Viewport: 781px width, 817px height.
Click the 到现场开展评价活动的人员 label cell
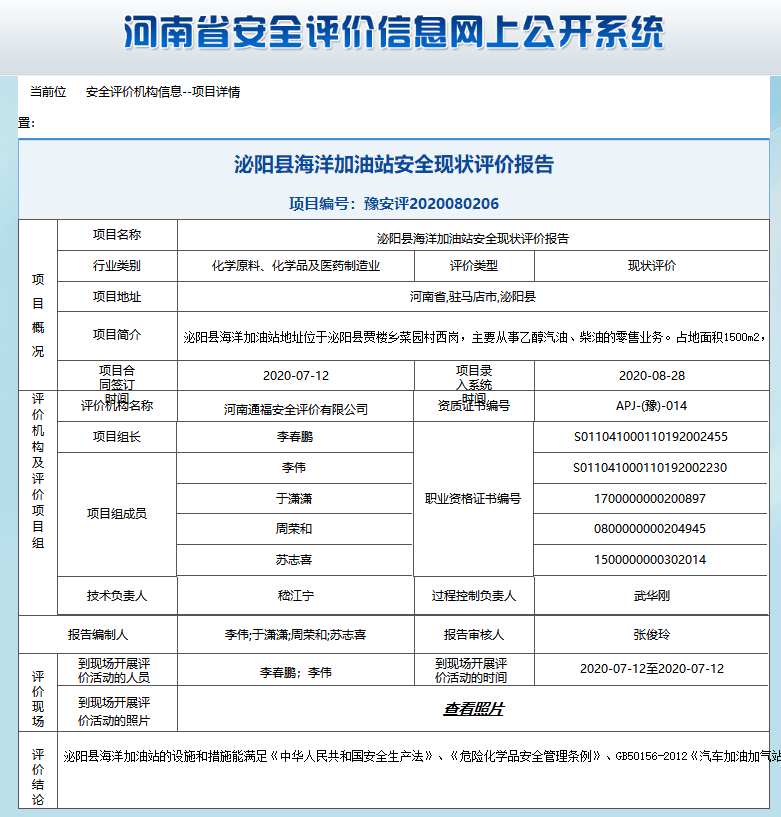pyautogui.click(x=117, y=671)
